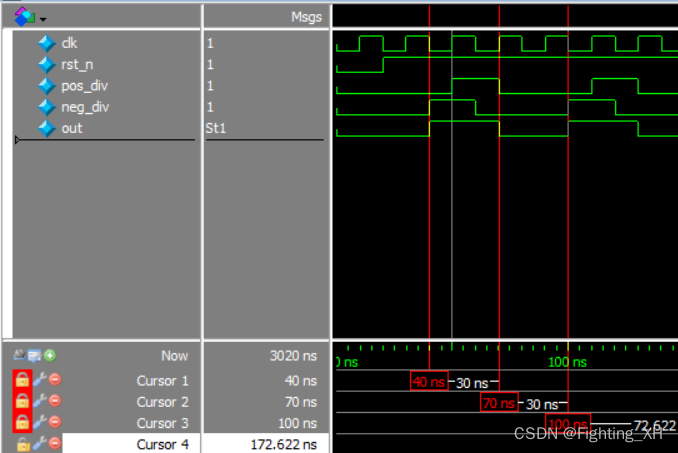Click the Cursor 3 value 100 ns

pos(297,423)
